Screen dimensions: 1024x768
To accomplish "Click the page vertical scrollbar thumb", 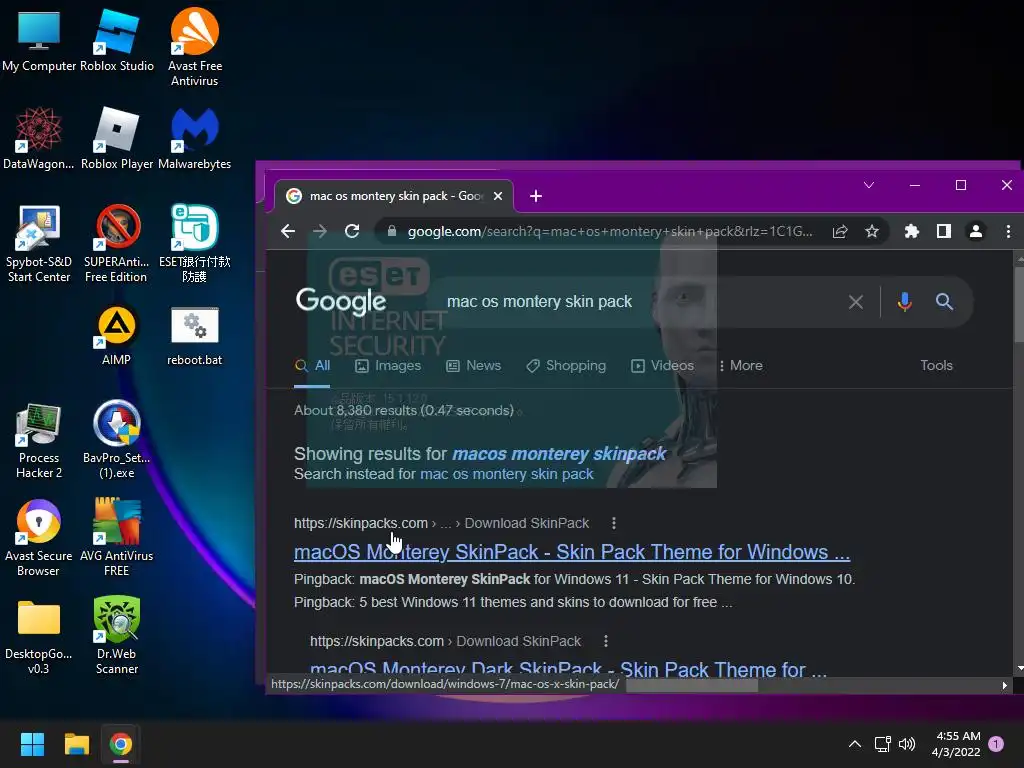I will pyautogui.click(x=1019, y=302).
